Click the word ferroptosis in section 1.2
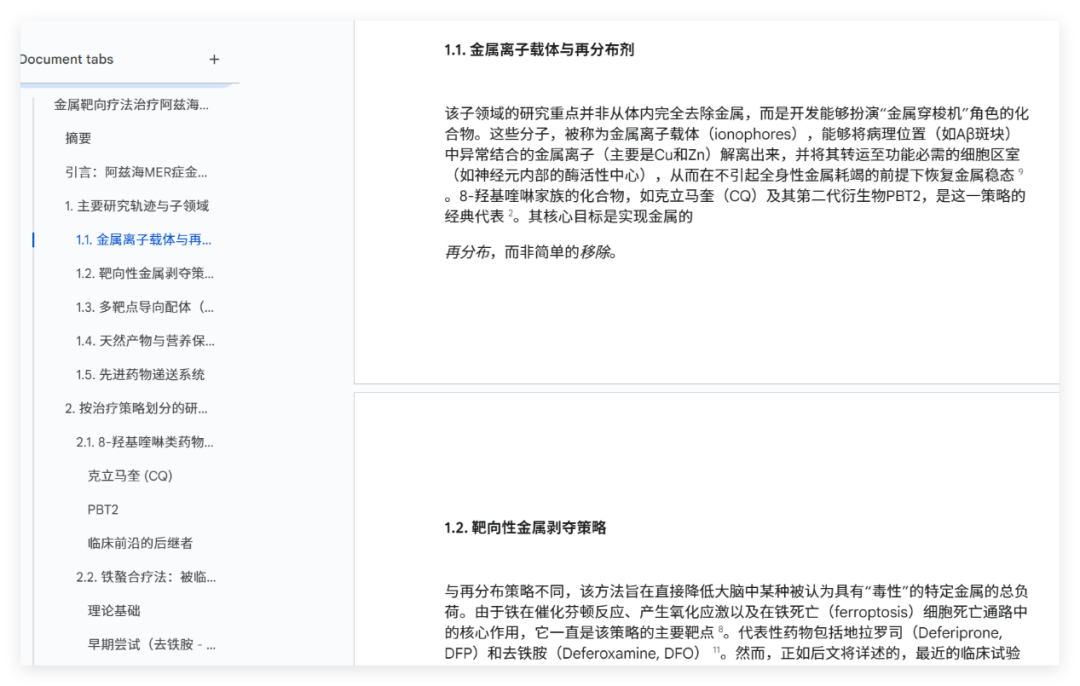 (871, 612)
